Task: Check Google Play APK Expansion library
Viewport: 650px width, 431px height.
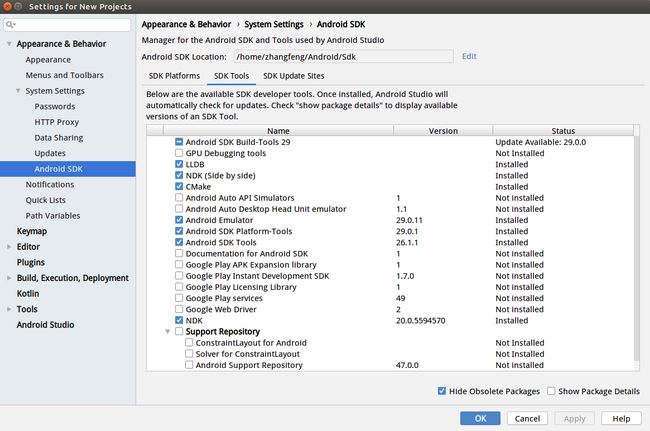Action: click(x=179, y=264)
